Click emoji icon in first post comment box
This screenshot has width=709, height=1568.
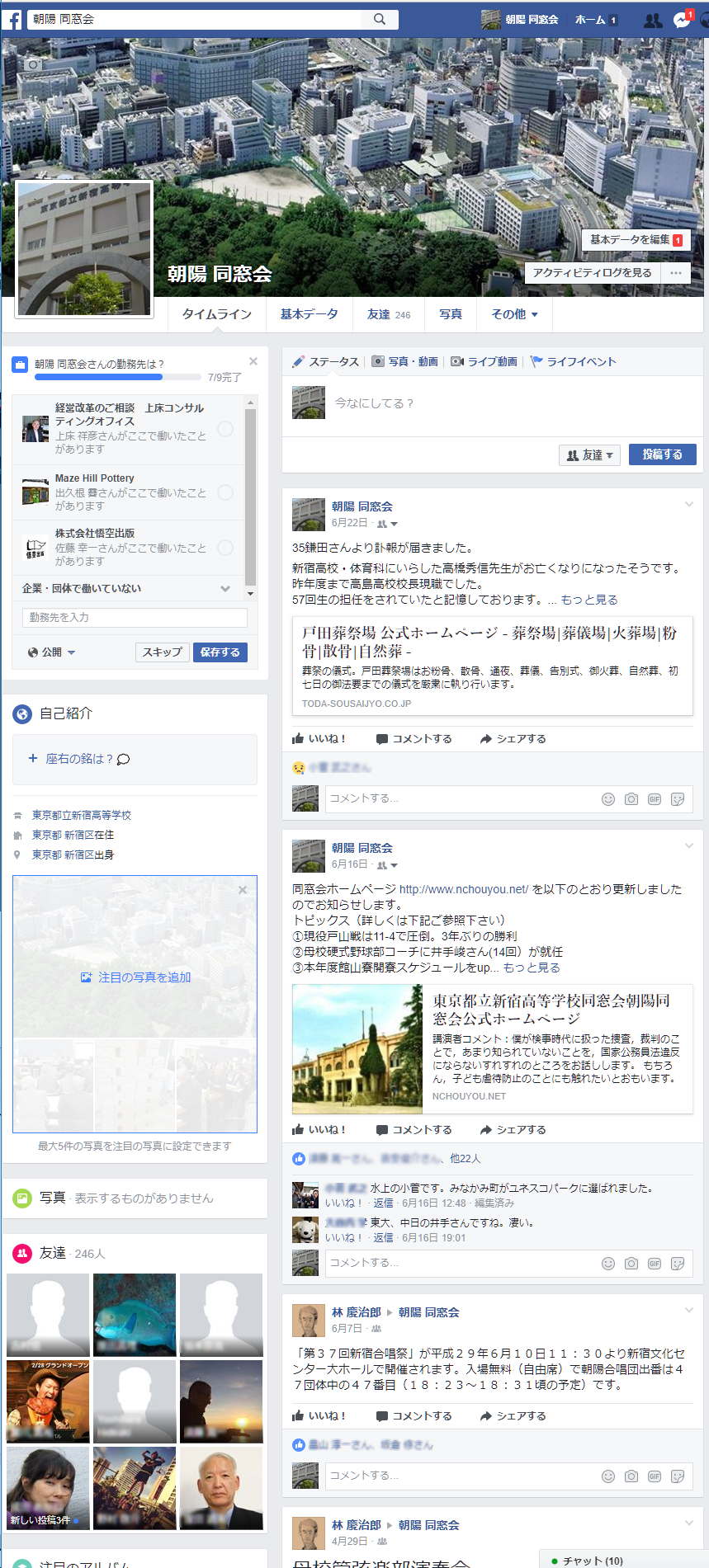point(608,799)
